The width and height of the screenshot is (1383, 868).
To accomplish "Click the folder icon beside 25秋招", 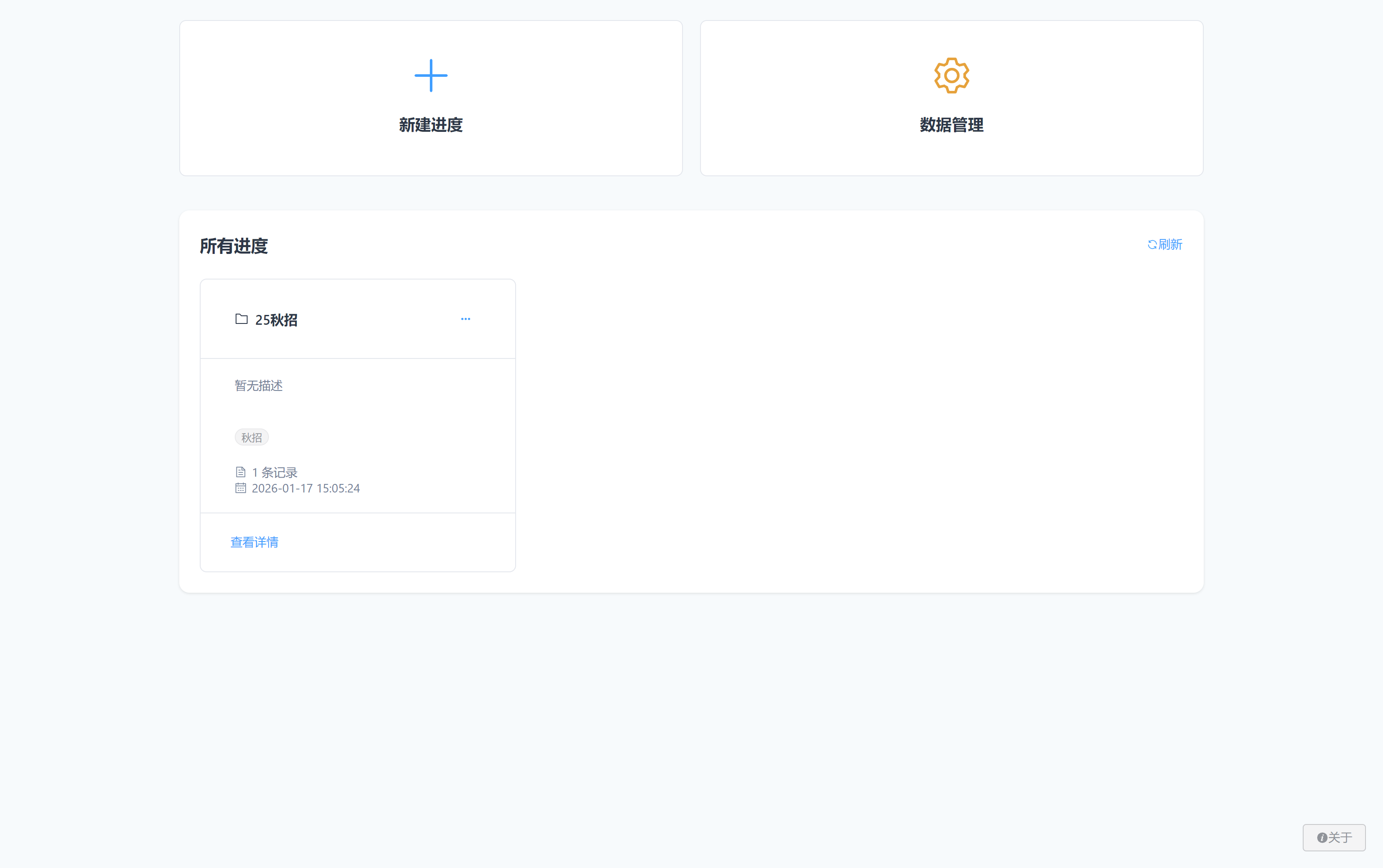I will coord(241,319).
